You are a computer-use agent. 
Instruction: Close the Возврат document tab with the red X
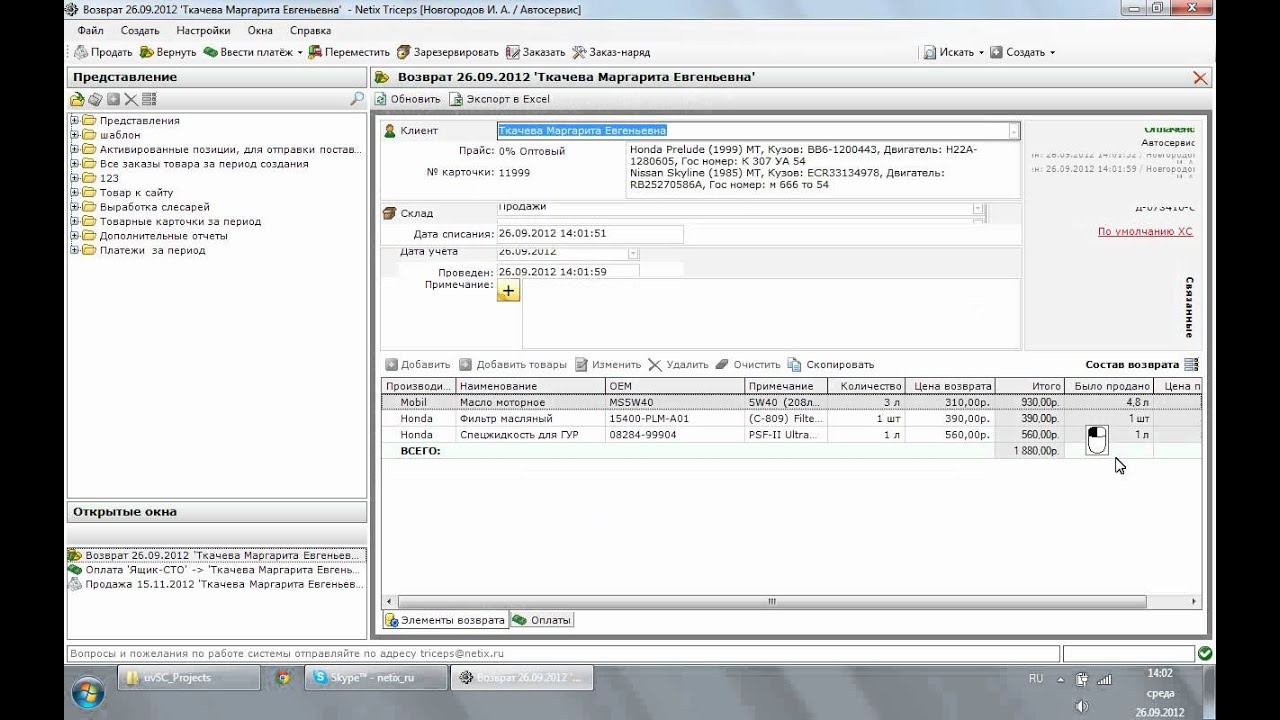(1200, 77)
